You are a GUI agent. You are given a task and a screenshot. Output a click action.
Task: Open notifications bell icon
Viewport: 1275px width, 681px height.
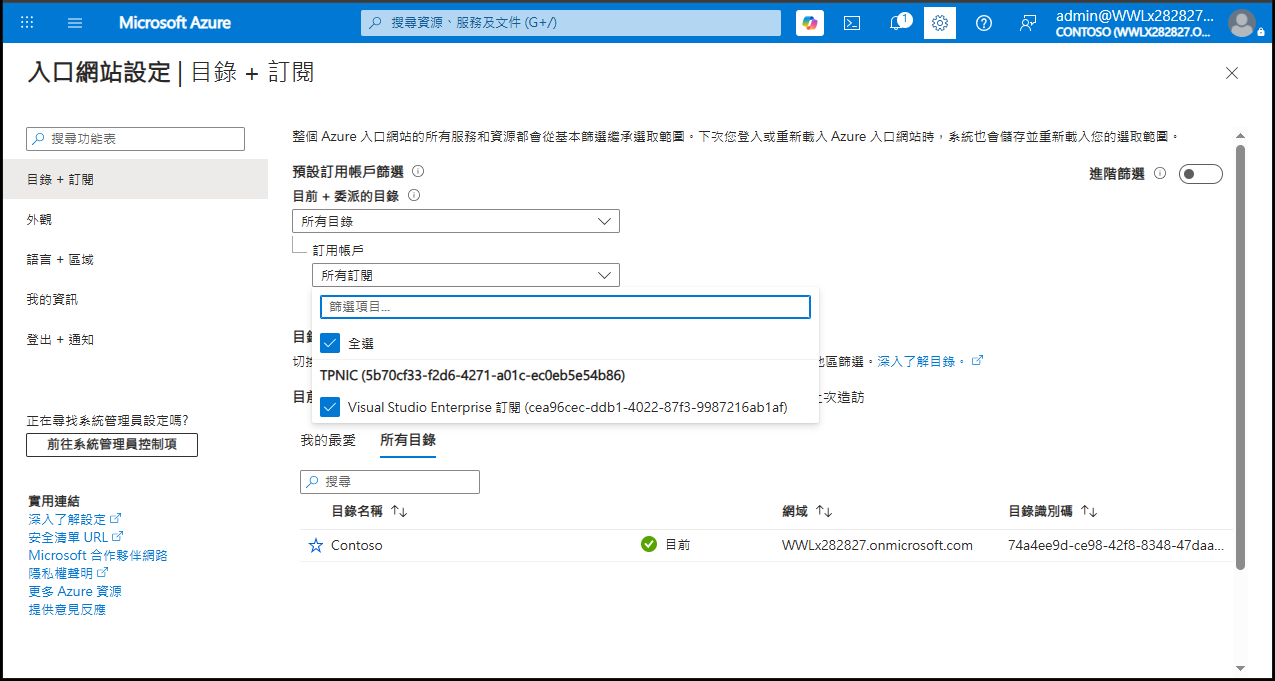(x=896, y=23)
